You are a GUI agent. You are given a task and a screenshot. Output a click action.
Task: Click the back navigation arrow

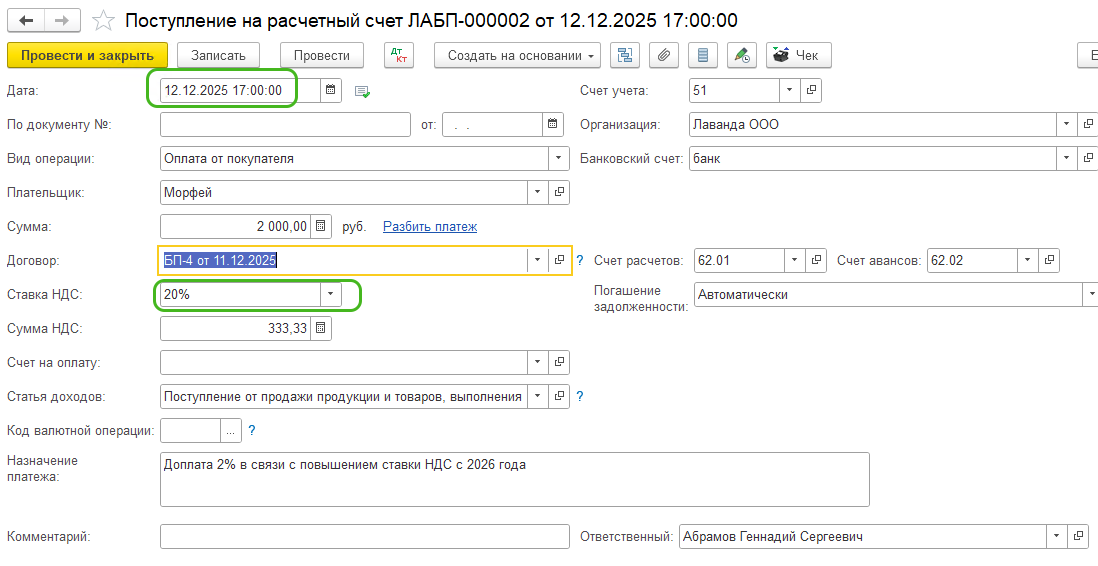tap(26, 20)
